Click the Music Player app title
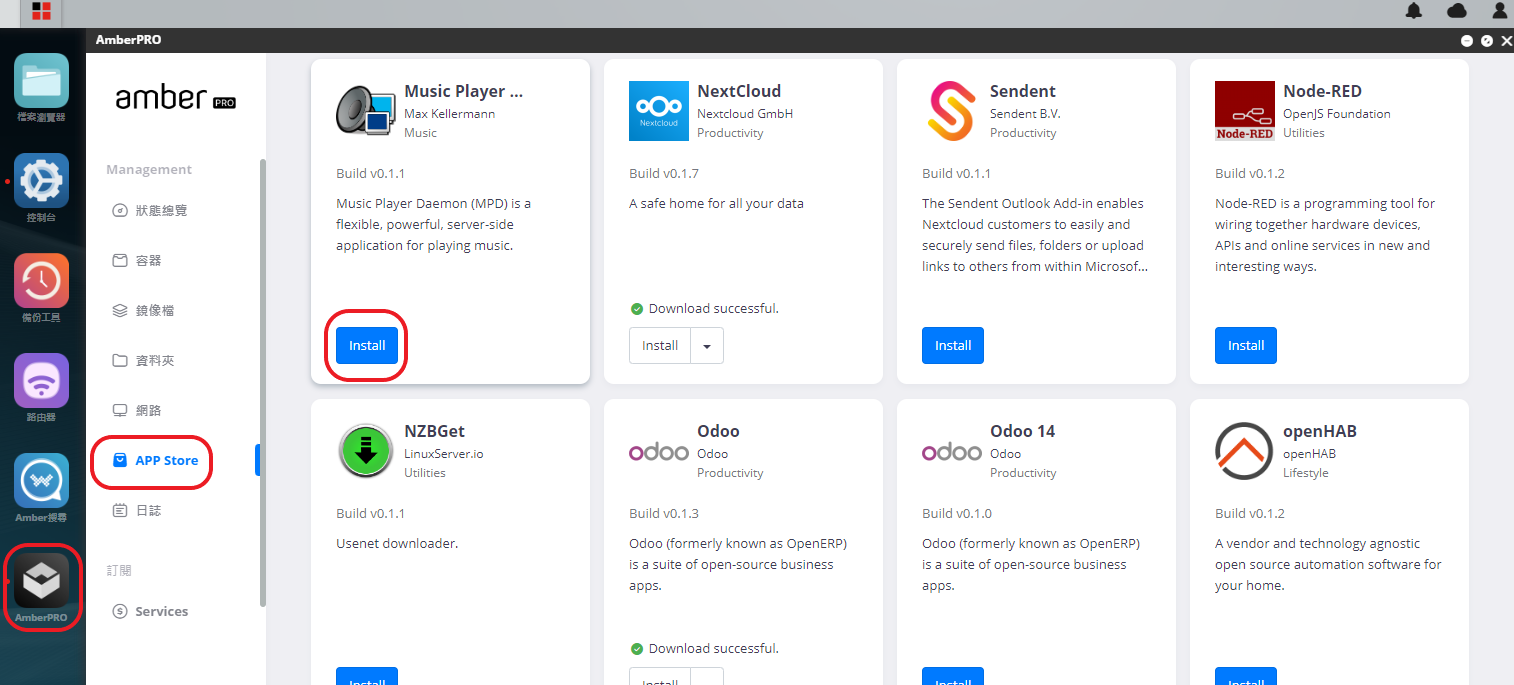 tap(463, 91)
